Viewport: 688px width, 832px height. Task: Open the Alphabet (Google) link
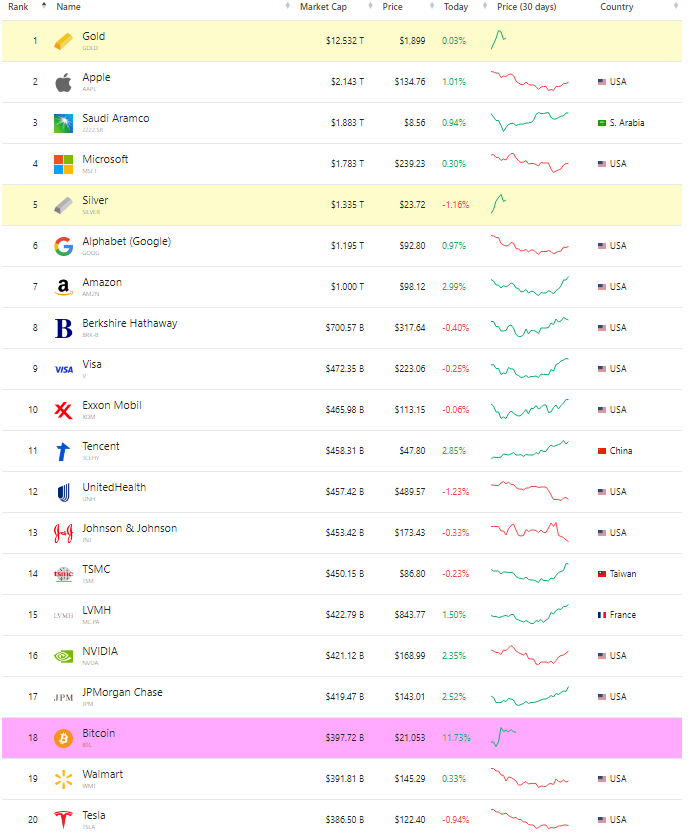click(126, 241)
